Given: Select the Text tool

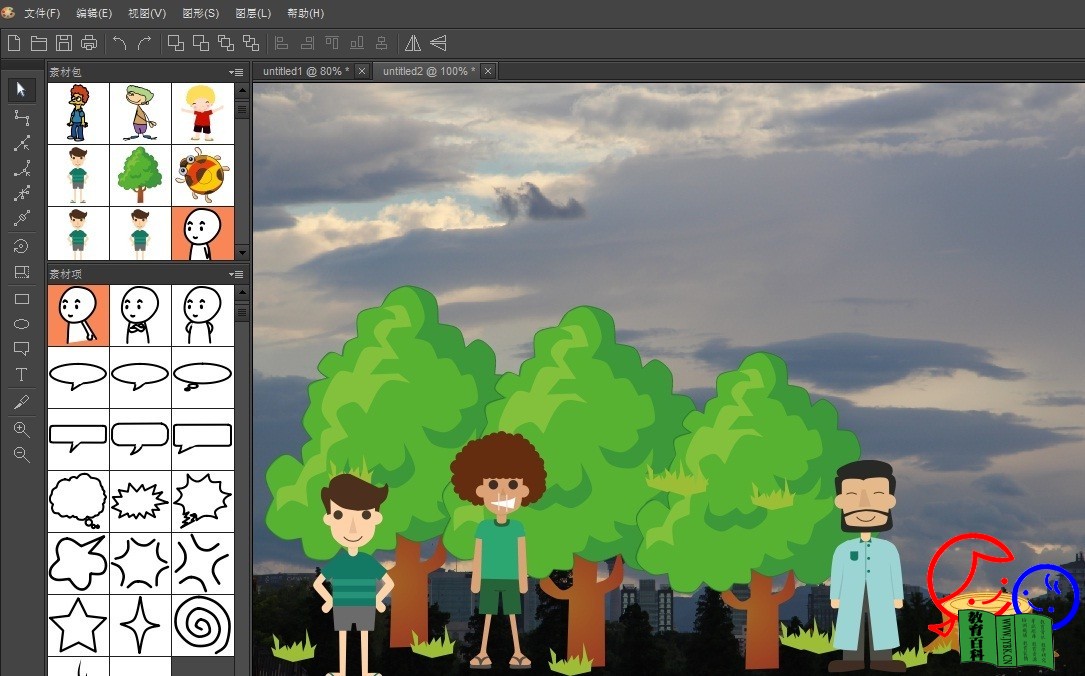Looking at the screenshot, I should click(21, 375).
